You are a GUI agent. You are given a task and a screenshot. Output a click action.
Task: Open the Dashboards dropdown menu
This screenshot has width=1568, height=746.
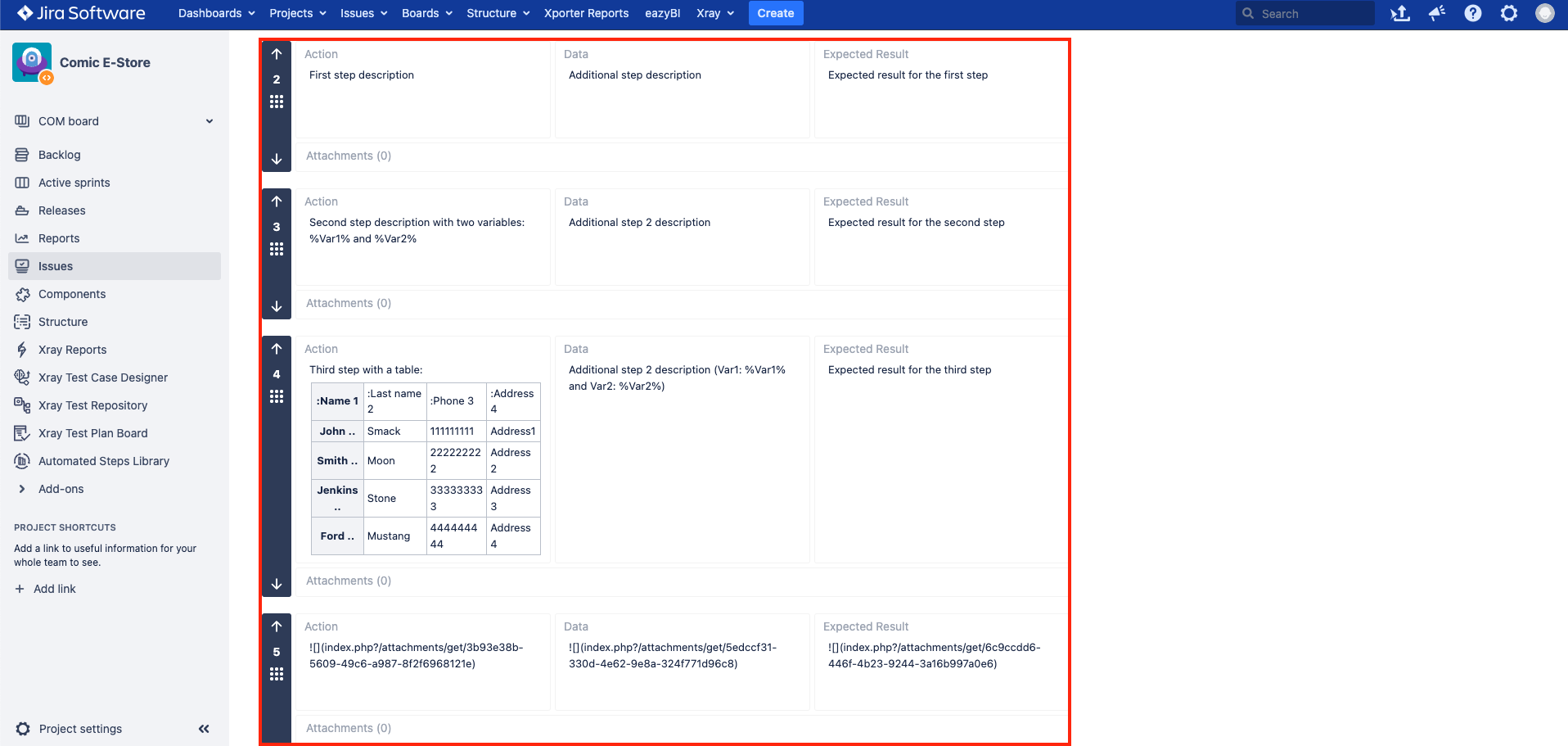(x=217, y=13)
